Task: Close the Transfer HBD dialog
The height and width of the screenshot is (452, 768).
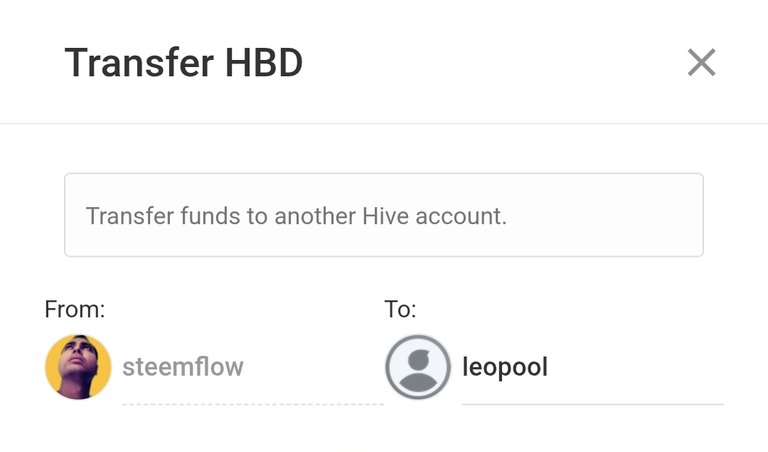Action: tap(701, 62)
